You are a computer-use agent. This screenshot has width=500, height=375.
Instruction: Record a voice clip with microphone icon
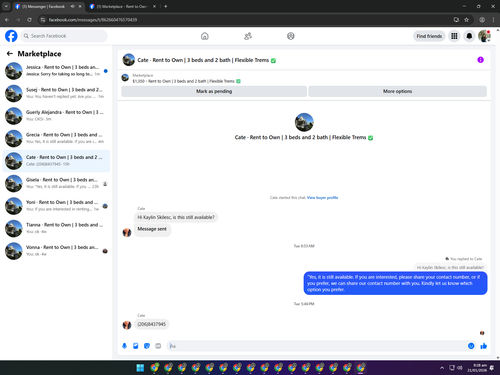[x=124, y=346]
